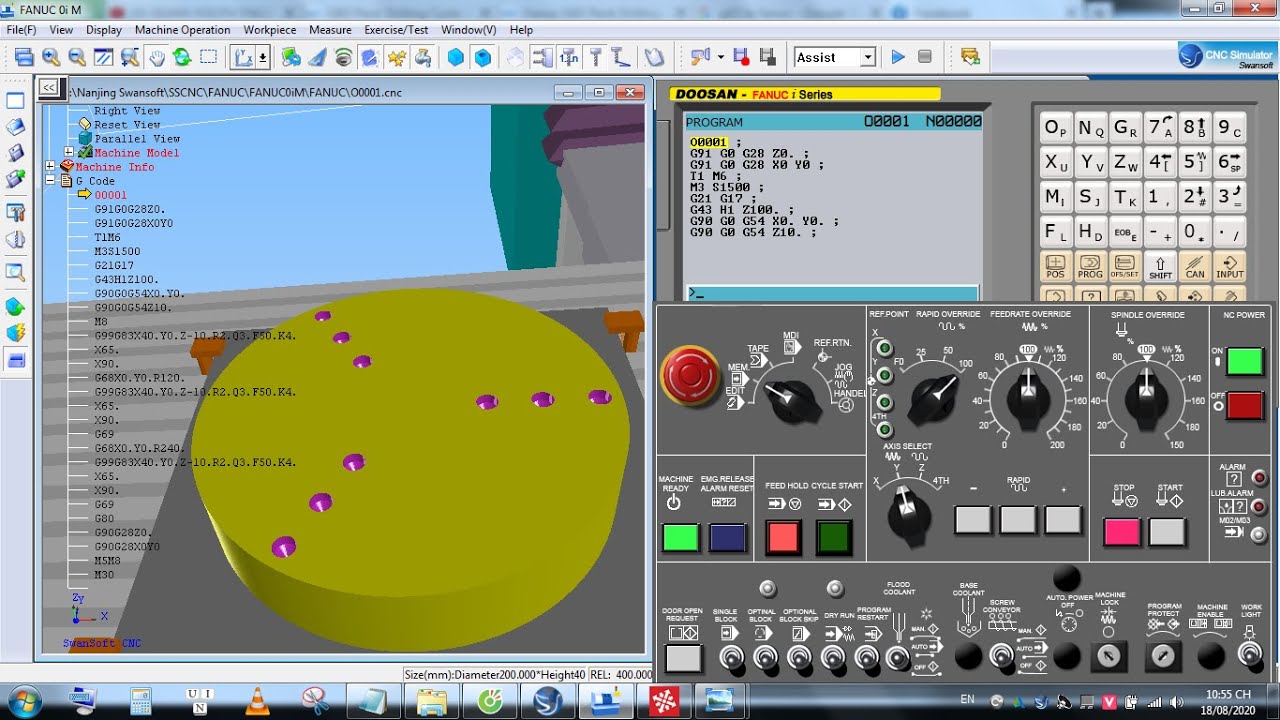Image resolution: width=1280 pixels, height=720 pixels.
Task: Toggle the Dry Run switch
Action: [x=833, y=657]
